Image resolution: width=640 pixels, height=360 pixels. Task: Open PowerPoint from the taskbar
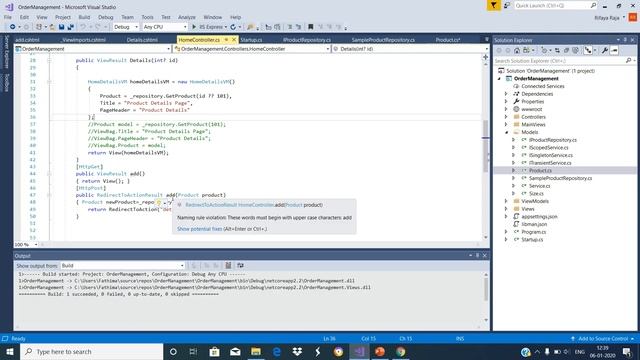coord(380,351)
